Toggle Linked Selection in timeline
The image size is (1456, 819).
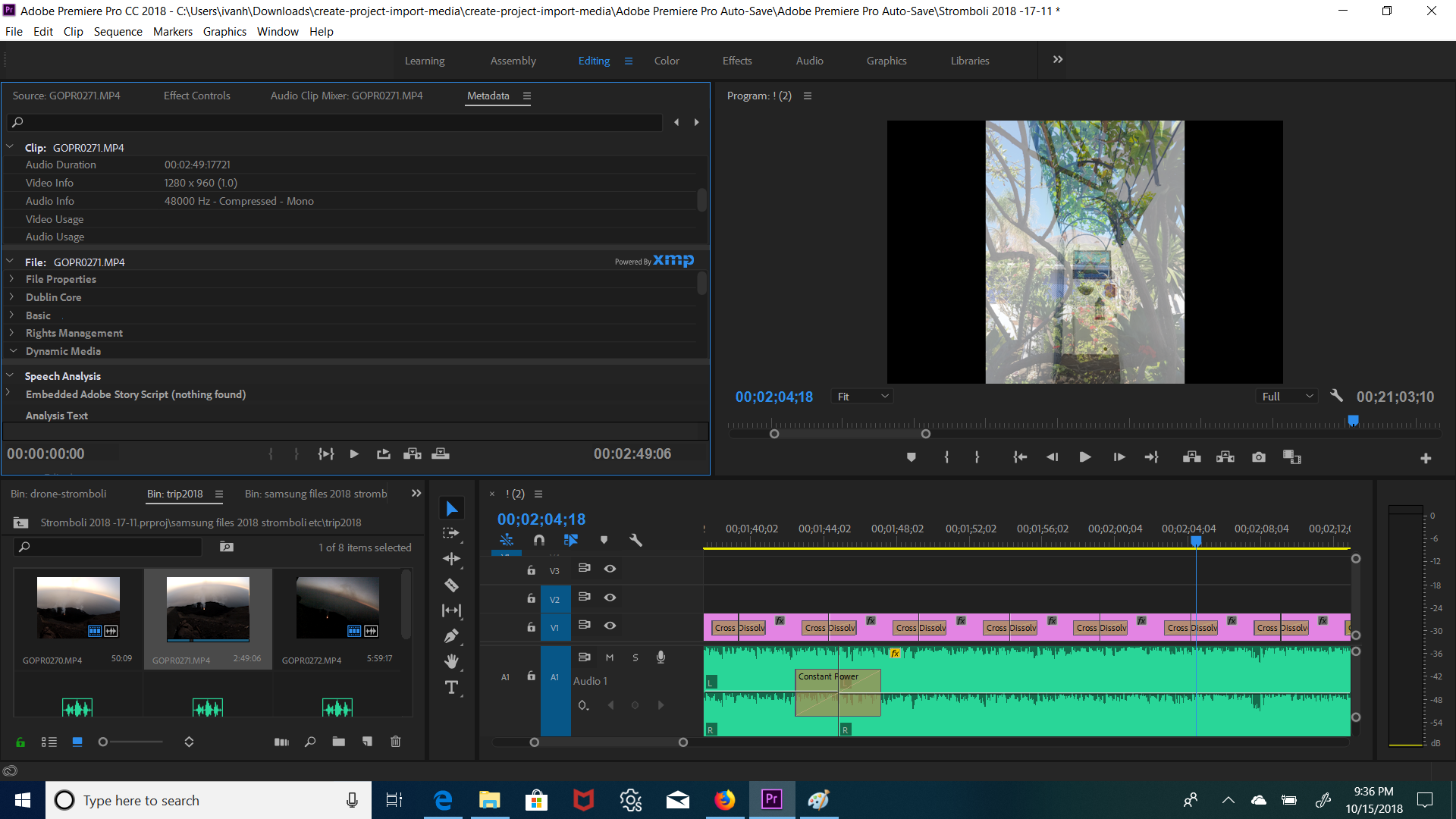point(571,540)
